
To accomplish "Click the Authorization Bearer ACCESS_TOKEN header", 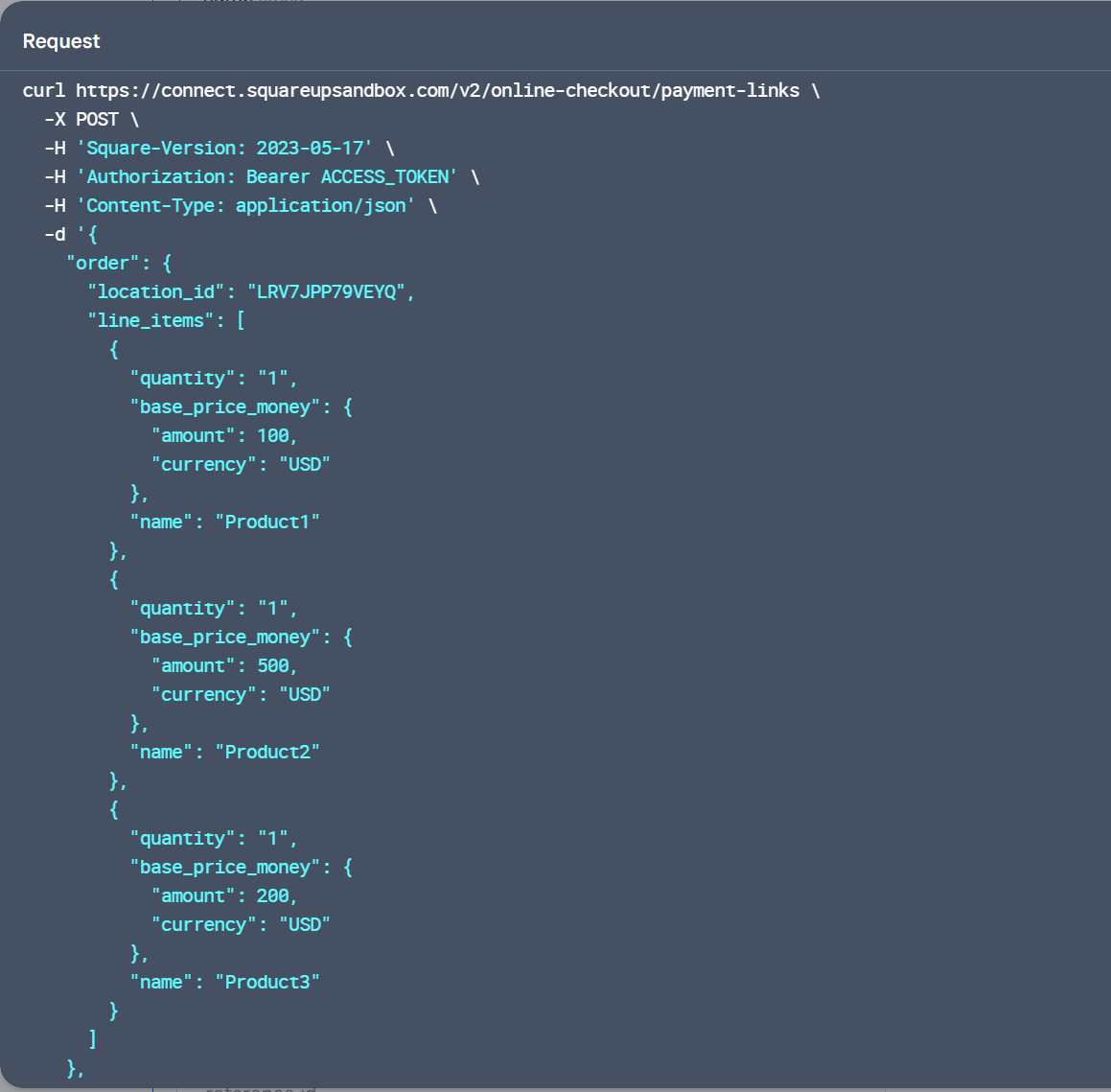I will 266,176.
